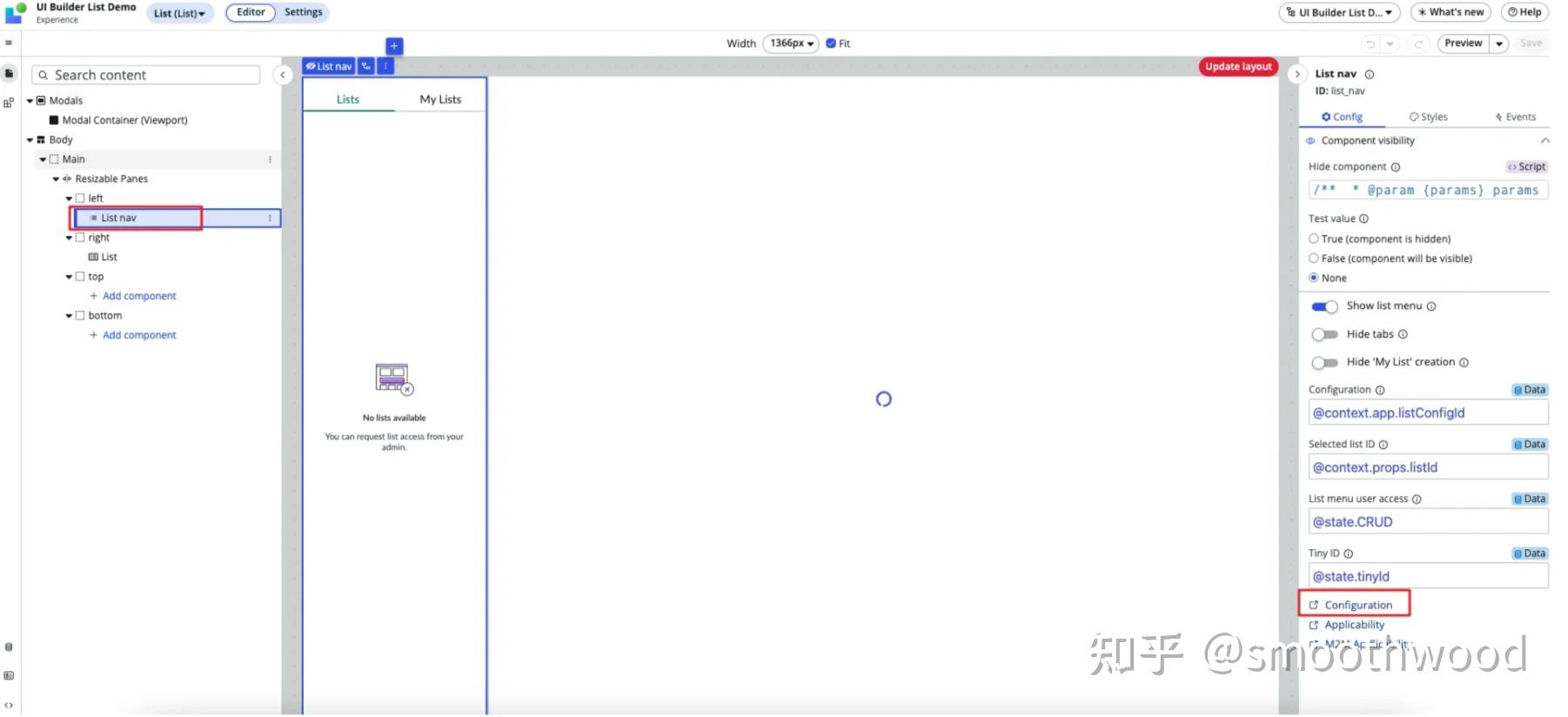Click Add component under the top node
Viewport: 1568px width, 717px height.
(x=132, y=296)
